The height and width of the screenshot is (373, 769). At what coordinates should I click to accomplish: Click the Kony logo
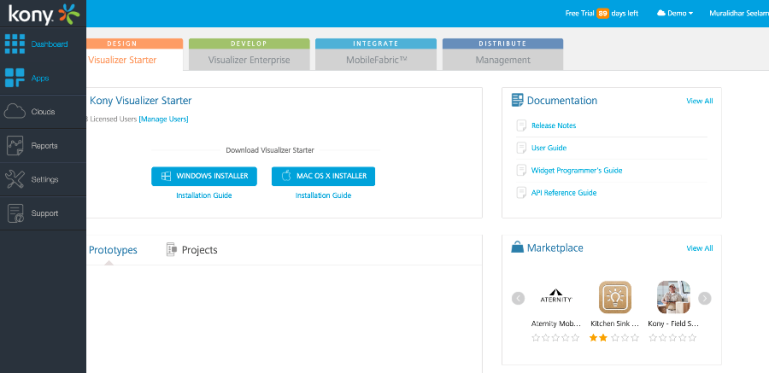44,14
